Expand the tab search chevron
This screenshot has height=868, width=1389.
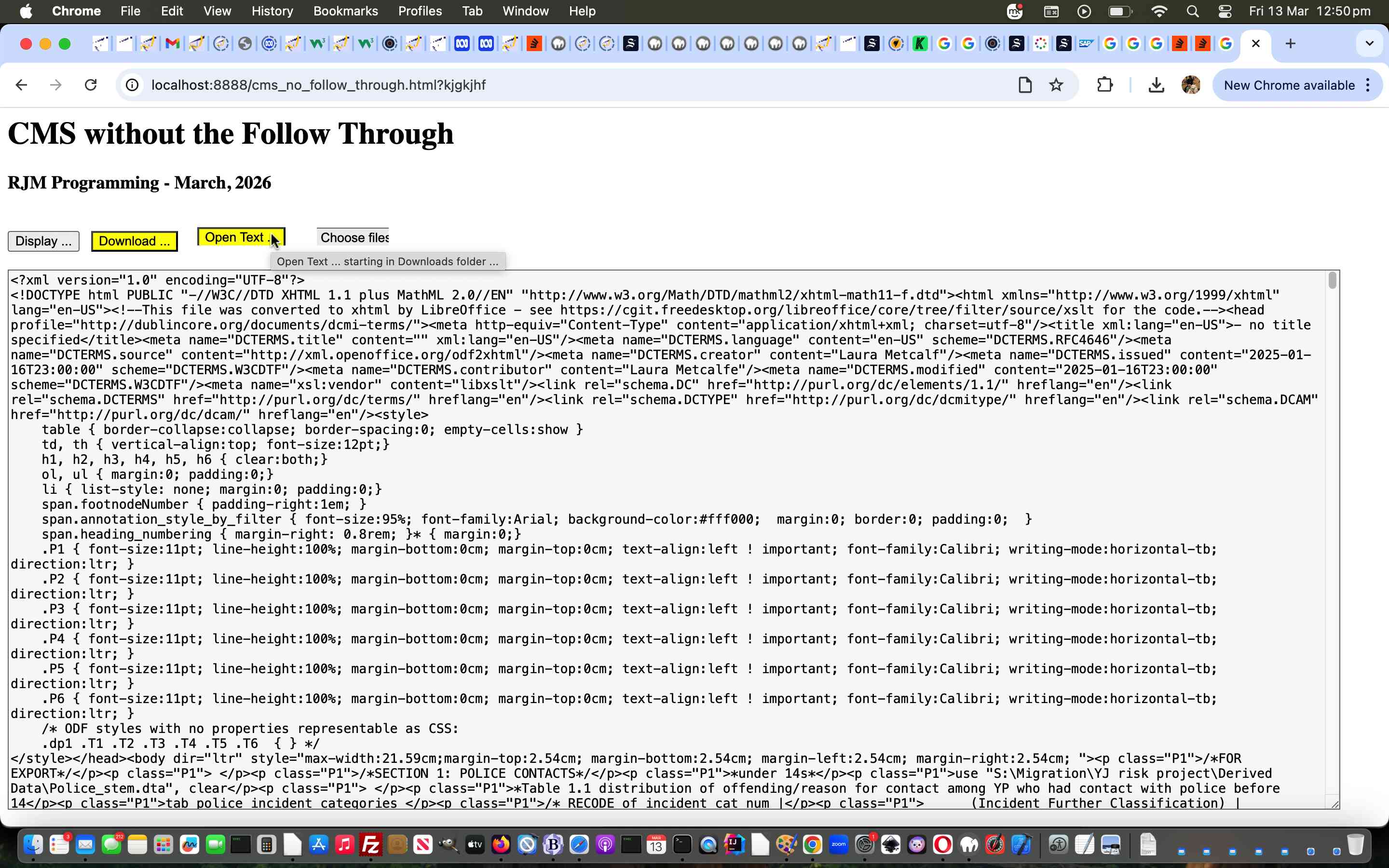pyautogui.click(x=1370, y=43)
